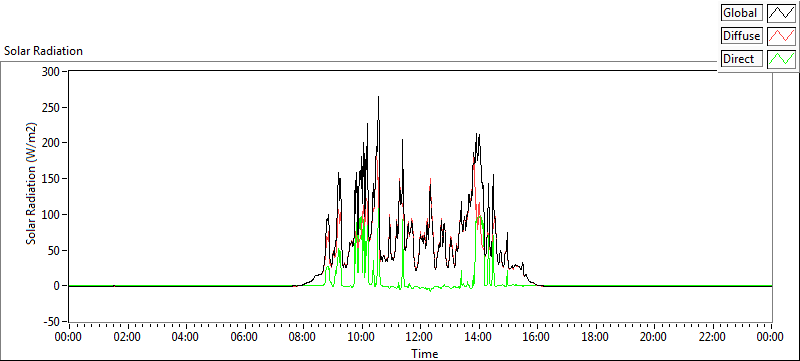The width and height of the screenshot is (800, 361).
Task: Click the 250 Y axis scale marker
Action: click(x=51, y=108)
